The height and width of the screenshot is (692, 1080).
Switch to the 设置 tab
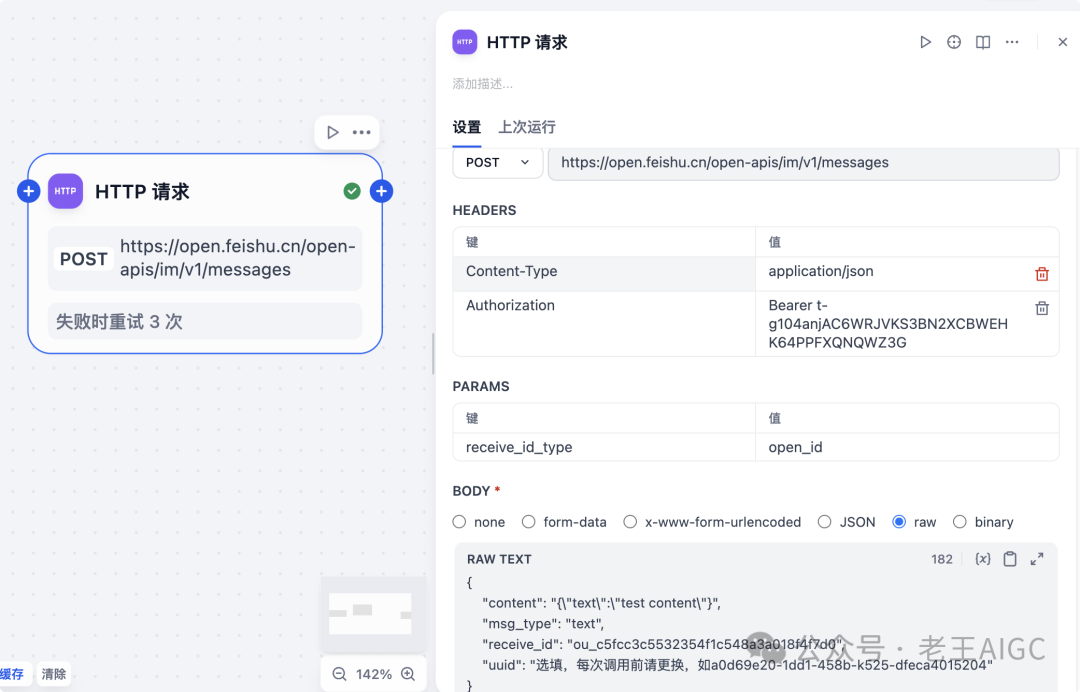tap(466, 127)
